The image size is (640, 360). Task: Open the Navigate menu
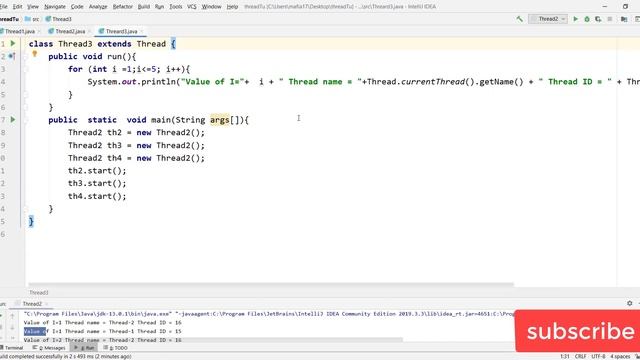[55, 7]
